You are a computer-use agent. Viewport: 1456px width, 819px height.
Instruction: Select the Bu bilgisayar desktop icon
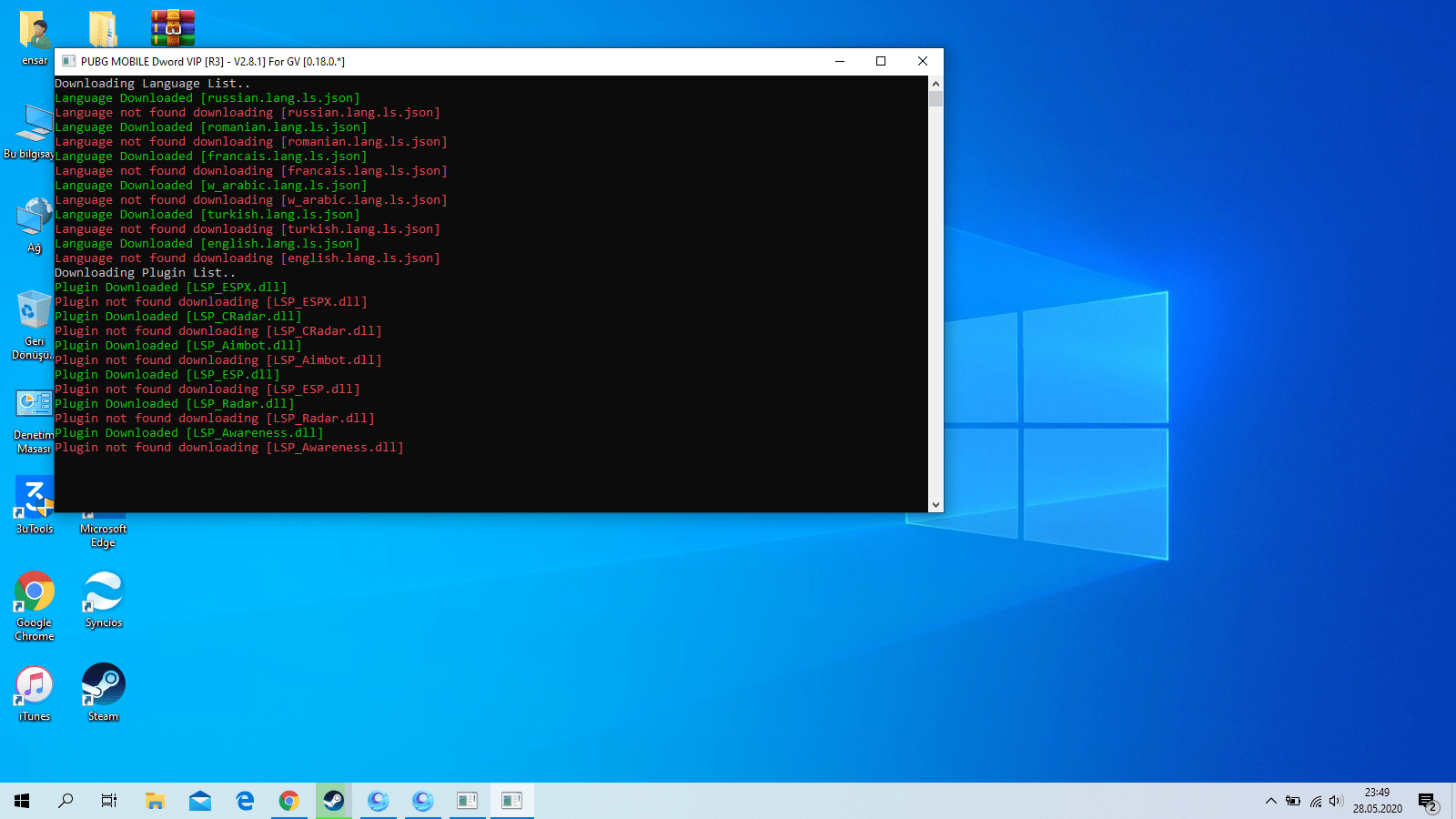(33, 132)
